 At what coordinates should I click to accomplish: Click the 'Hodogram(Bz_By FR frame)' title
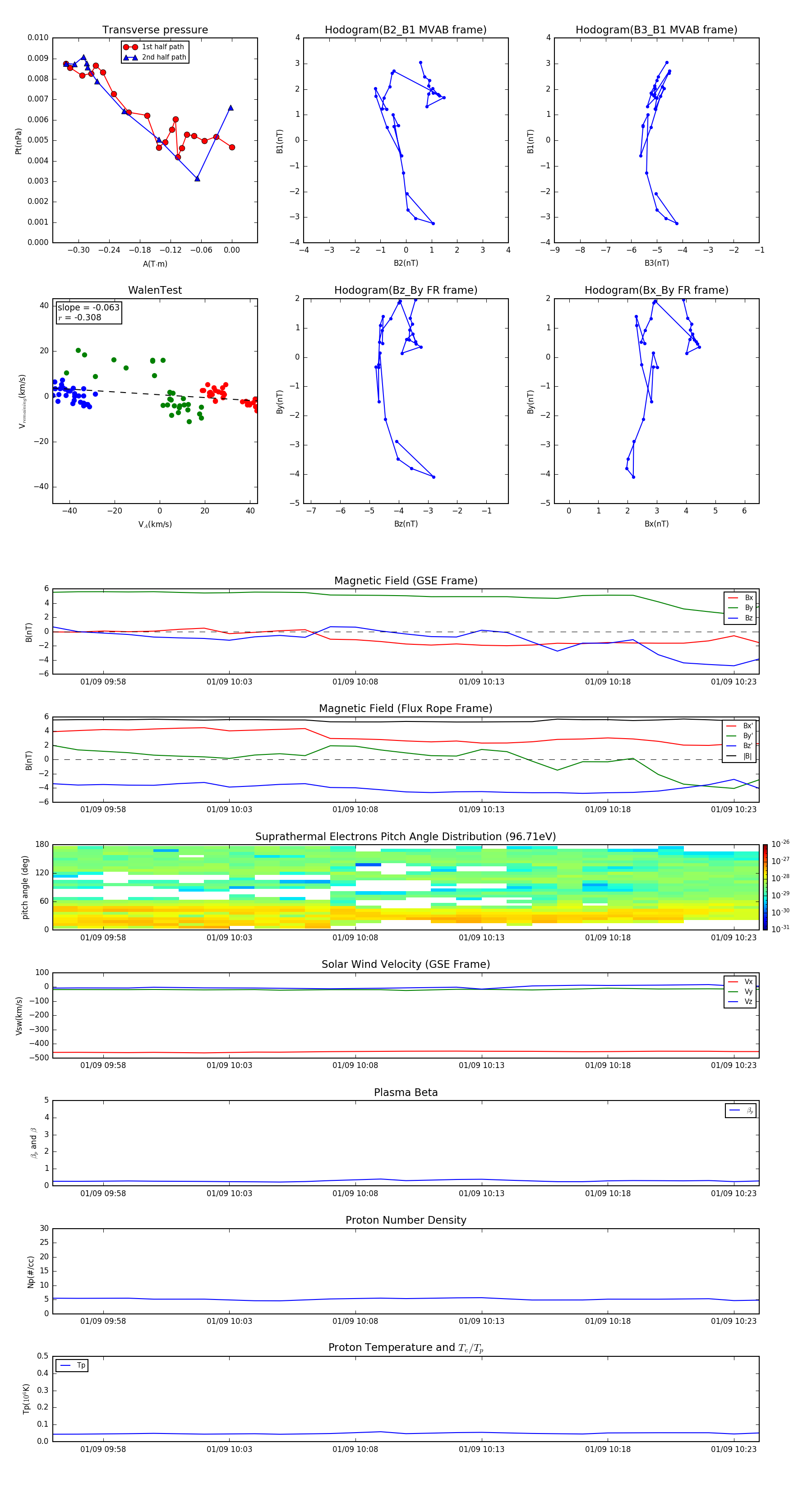click(x=406, y=290)
